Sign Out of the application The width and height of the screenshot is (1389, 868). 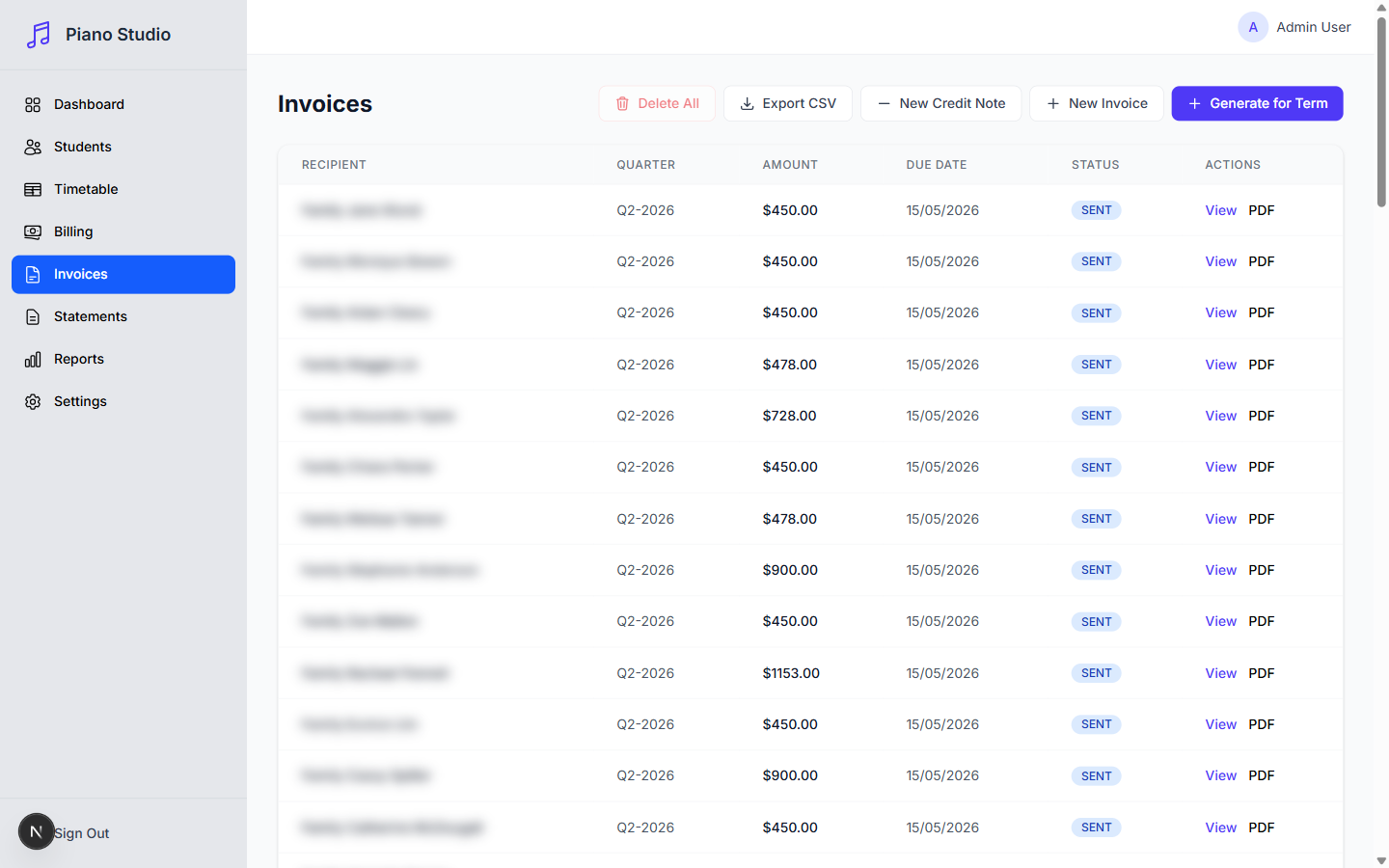(82, 833)
